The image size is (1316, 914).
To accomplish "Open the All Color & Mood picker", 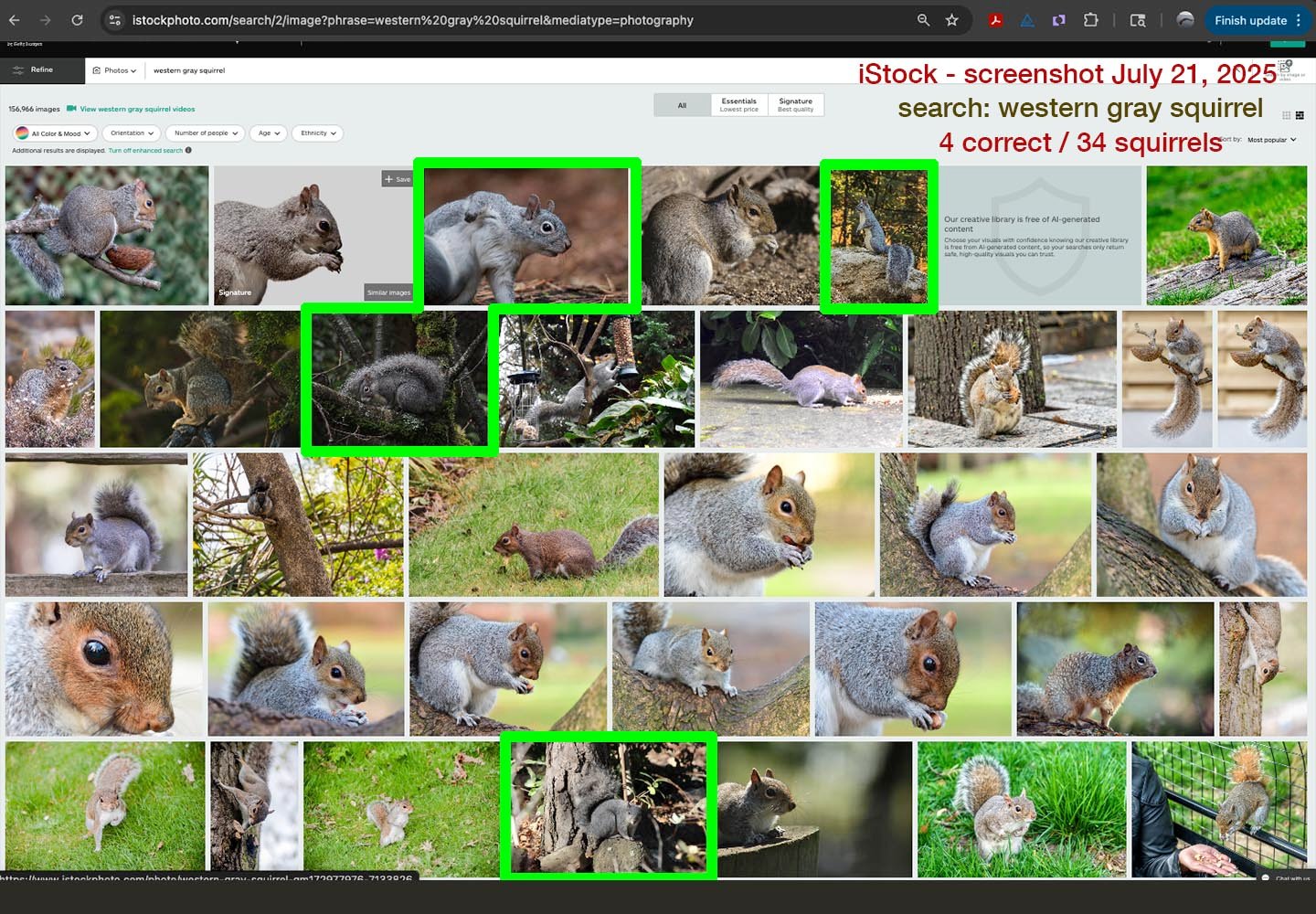I will tap(55, 133).
